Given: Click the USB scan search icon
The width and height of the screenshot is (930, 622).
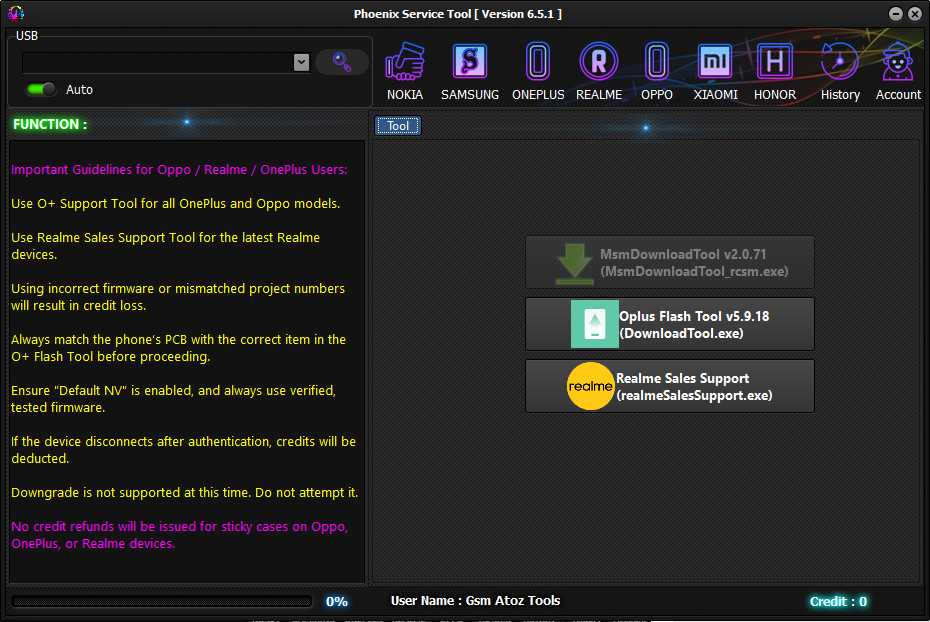Looking at the screenshot, I should click(341, 61).
